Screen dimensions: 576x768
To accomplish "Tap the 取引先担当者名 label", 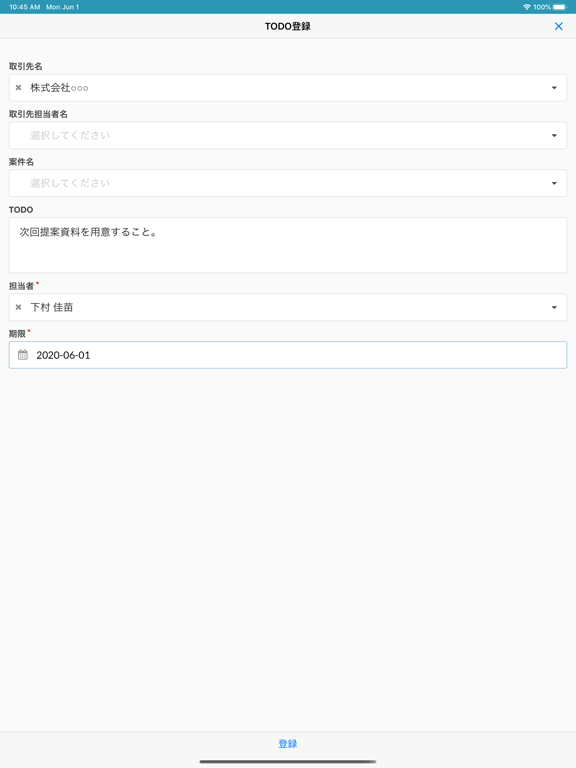I will 38,114.
